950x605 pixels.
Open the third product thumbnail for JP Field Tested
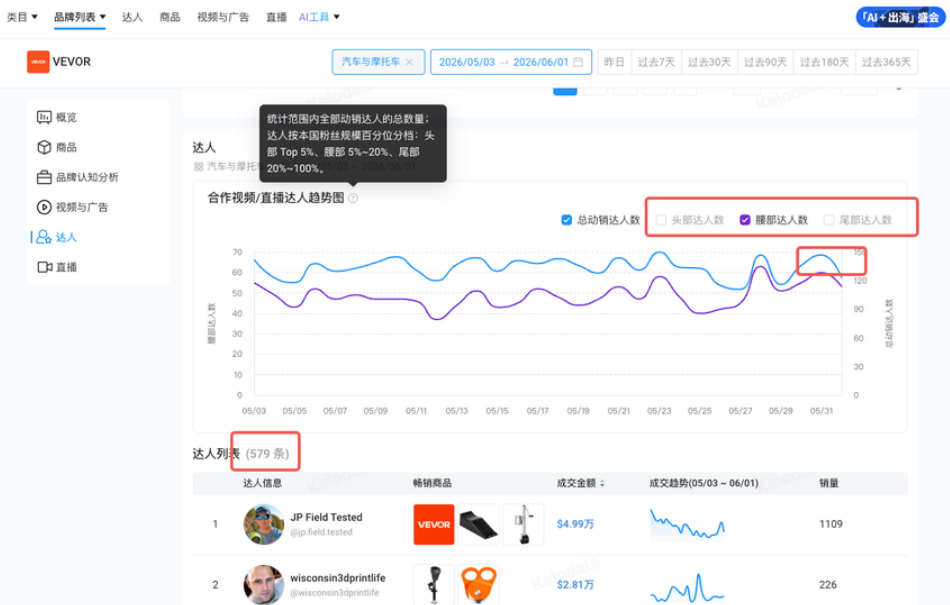pos(523,524)
